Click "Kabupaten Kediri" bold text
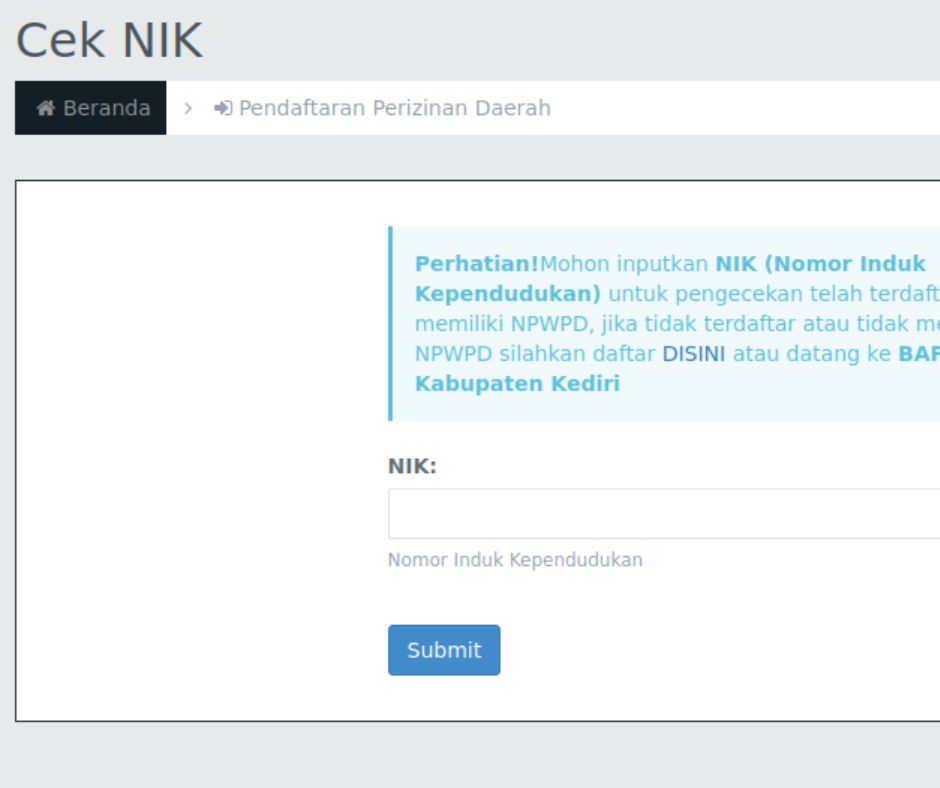Screen dimensions: 940x788 [517, 384]
